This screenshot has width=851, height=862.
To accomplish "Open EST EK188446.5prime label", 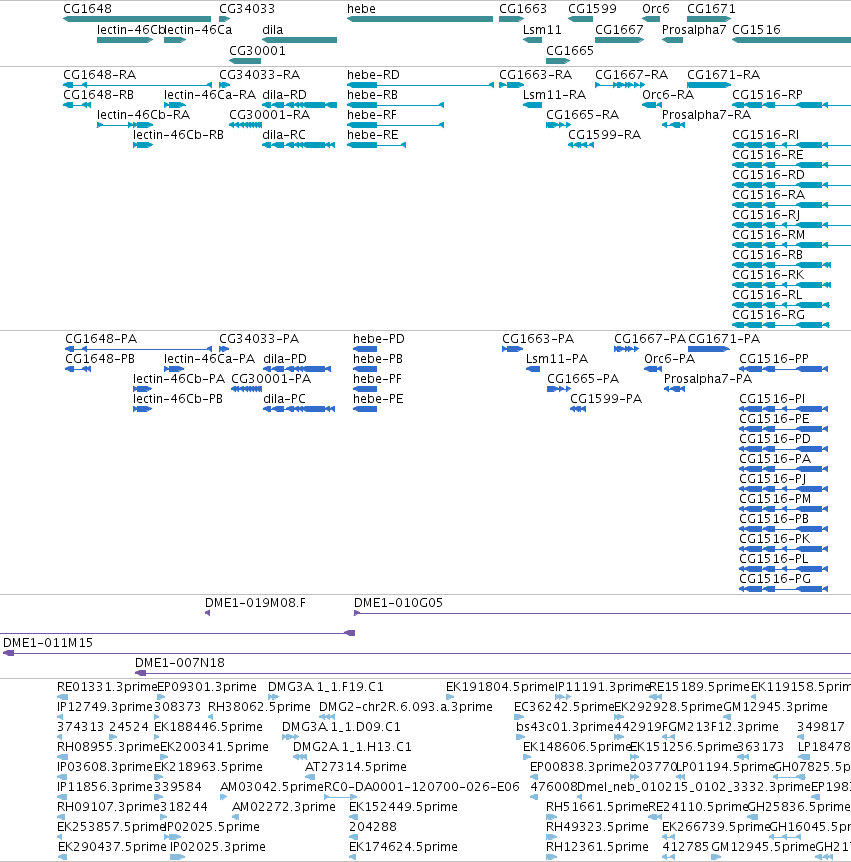I will click(x=208, y=727).
